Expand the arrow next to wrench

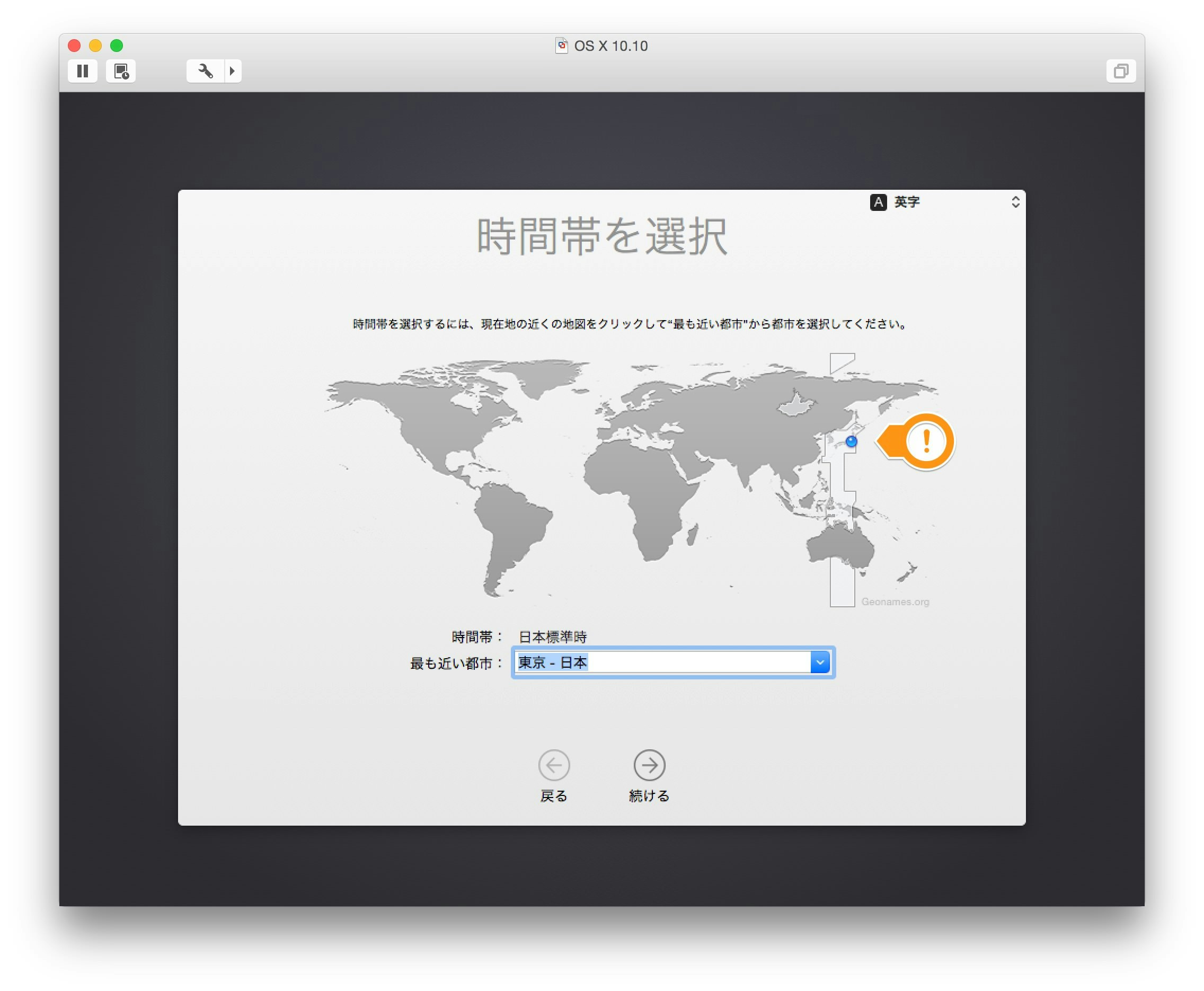pyautogui.click(x=232, y=71)
